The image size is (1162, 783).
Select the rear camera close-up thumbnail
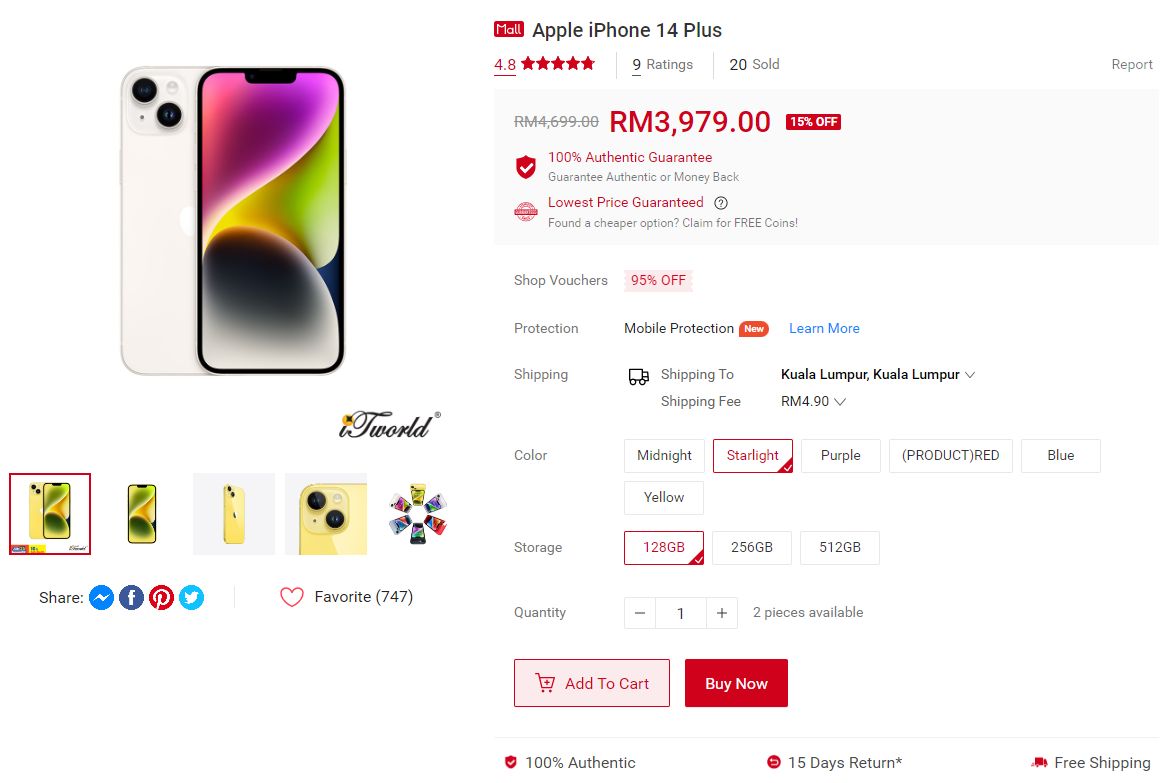[326, 513]
